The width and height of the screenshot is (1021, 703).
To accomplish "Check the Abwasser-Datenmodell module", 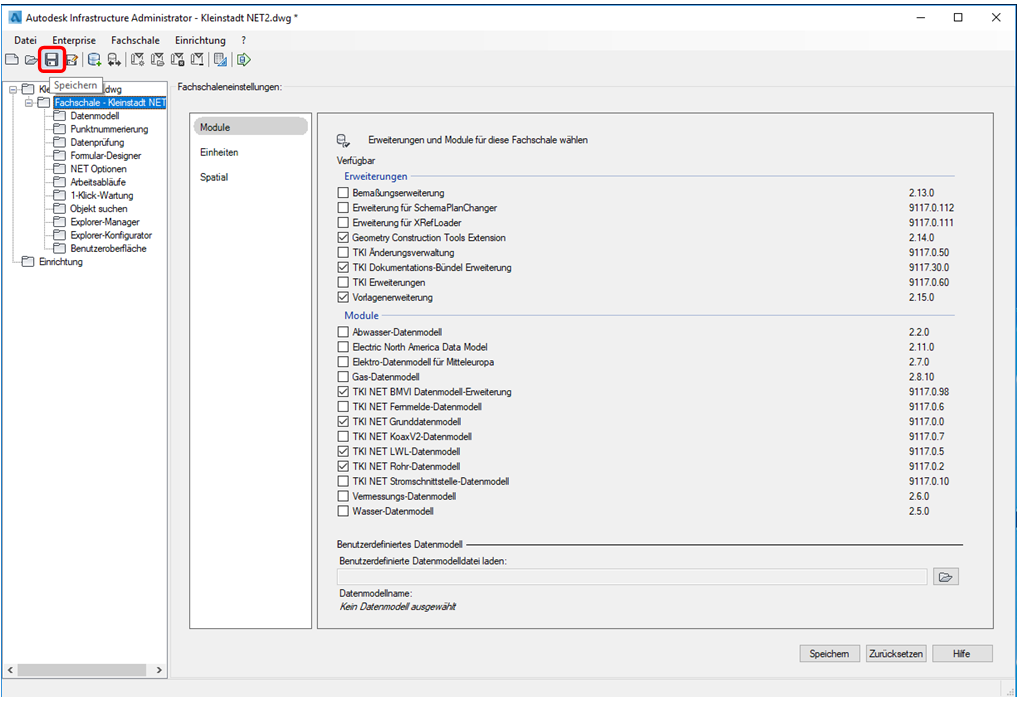I will (x=343, y=332).
